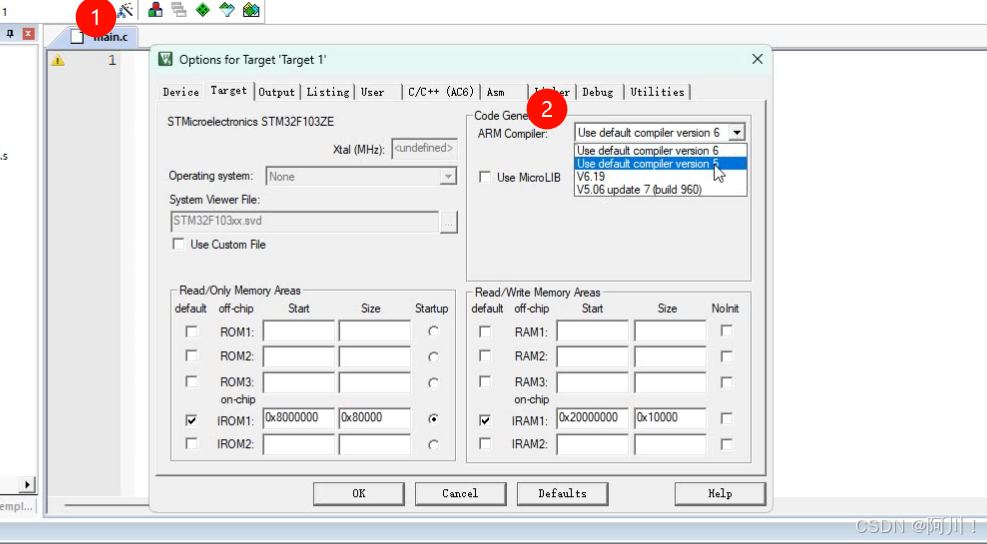This screenshot has height=544, width=987.
Task: Open Options for Target magic wand icon
Action: (x=126, y=9)
